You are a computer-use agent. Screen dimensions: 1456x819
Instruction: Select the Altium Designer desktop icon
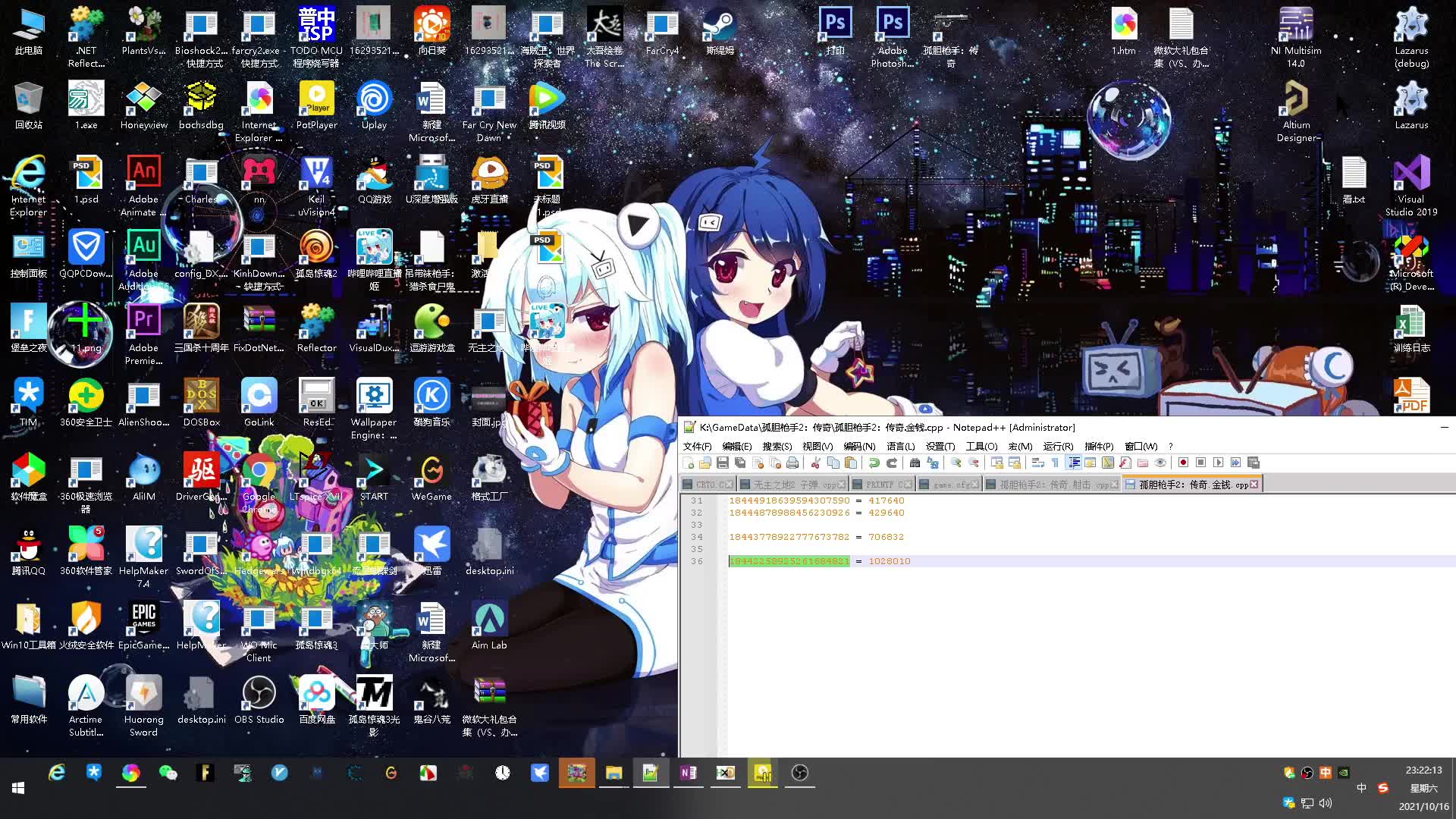point(1296,111)
